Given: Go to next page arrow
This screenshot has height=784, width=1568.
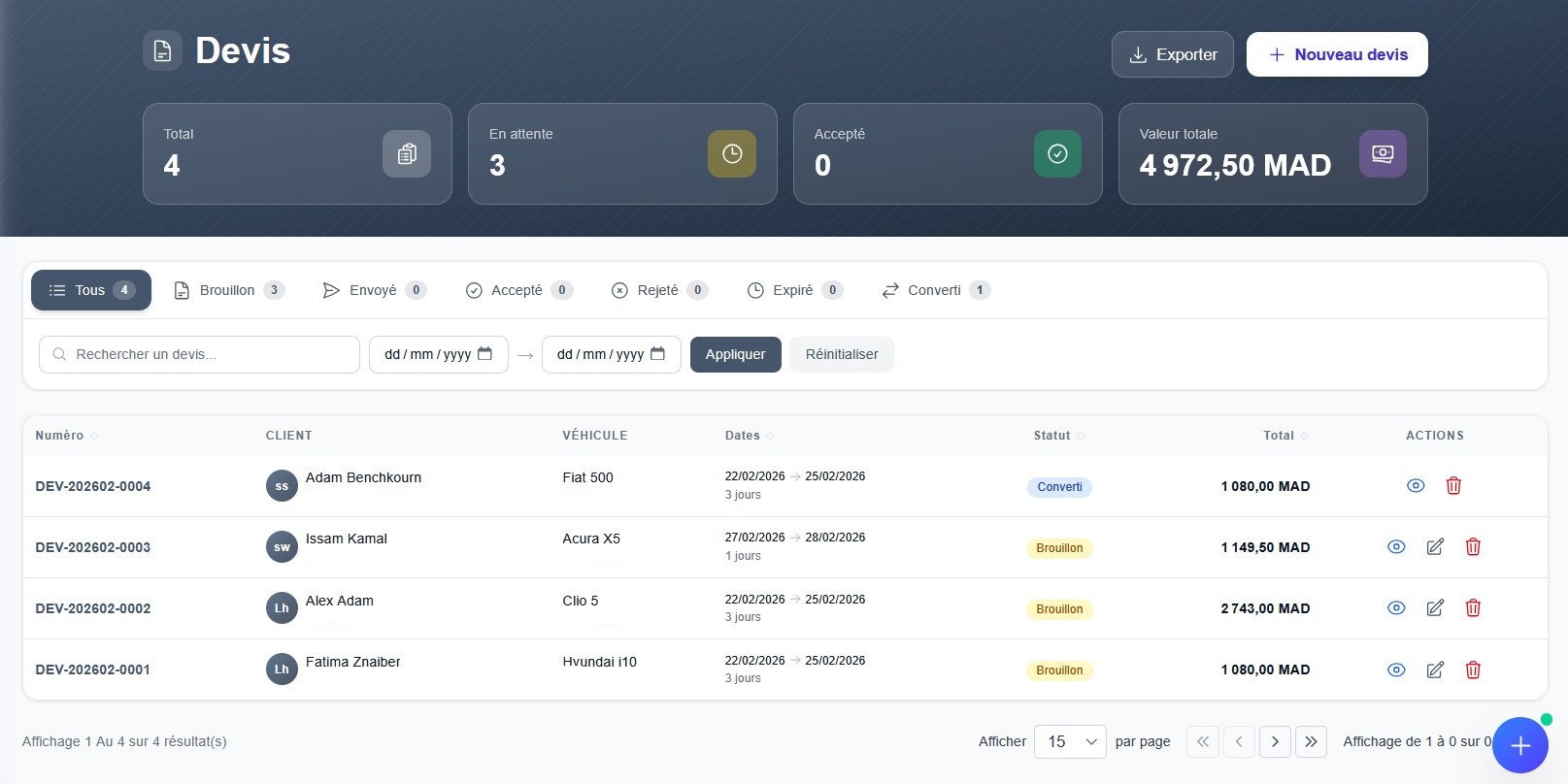Looking at the screenshot, I should [x=1275, y=741].
